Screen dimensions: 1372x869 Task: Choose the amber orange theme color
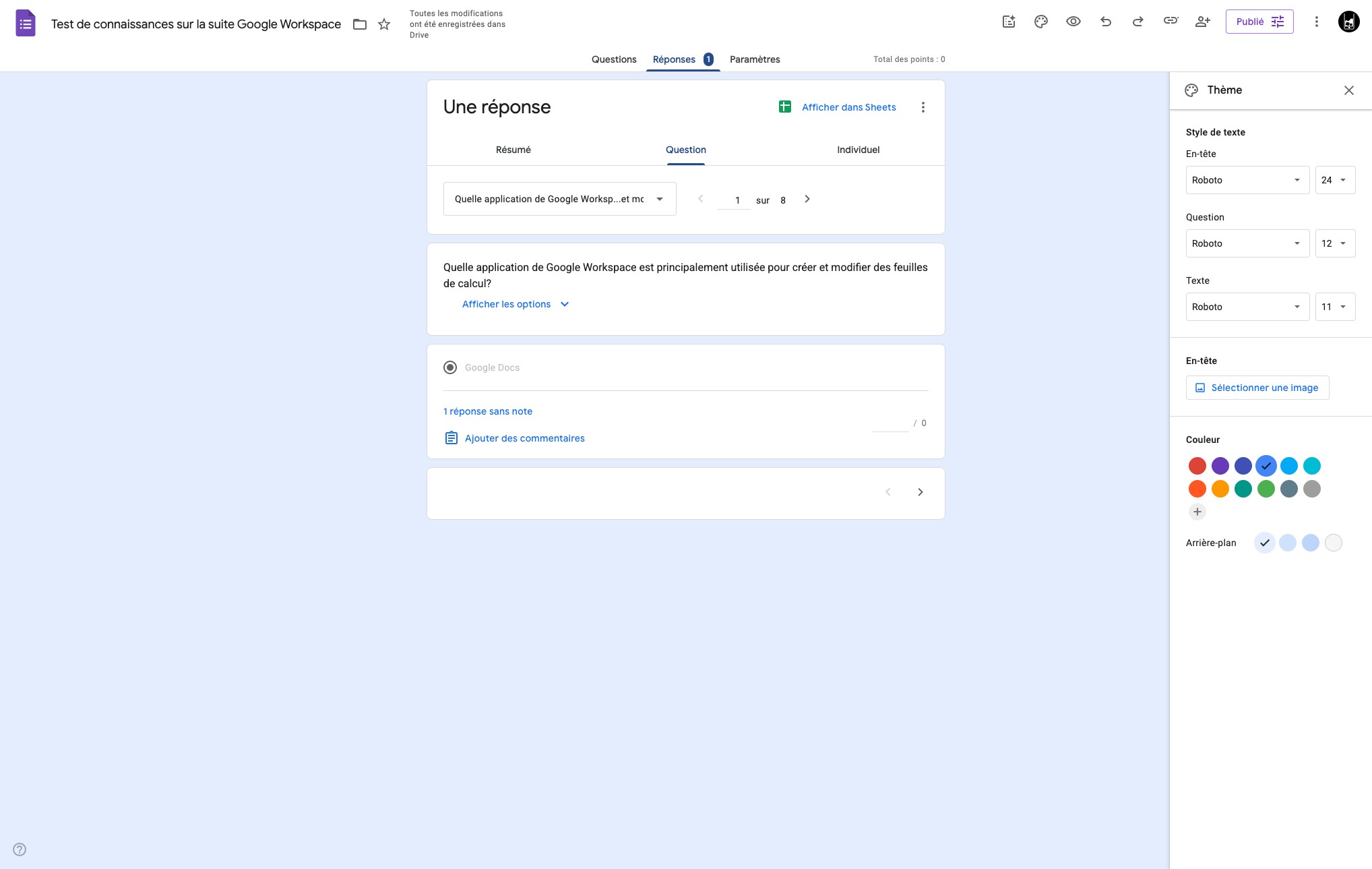point(1220,489)
